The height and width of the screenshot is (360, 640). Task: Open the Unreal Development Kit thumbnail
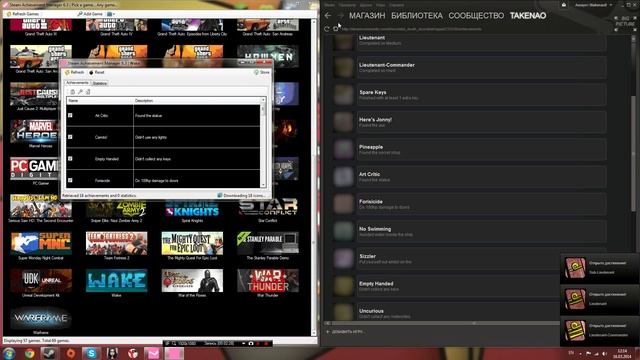tap(41, 280)
